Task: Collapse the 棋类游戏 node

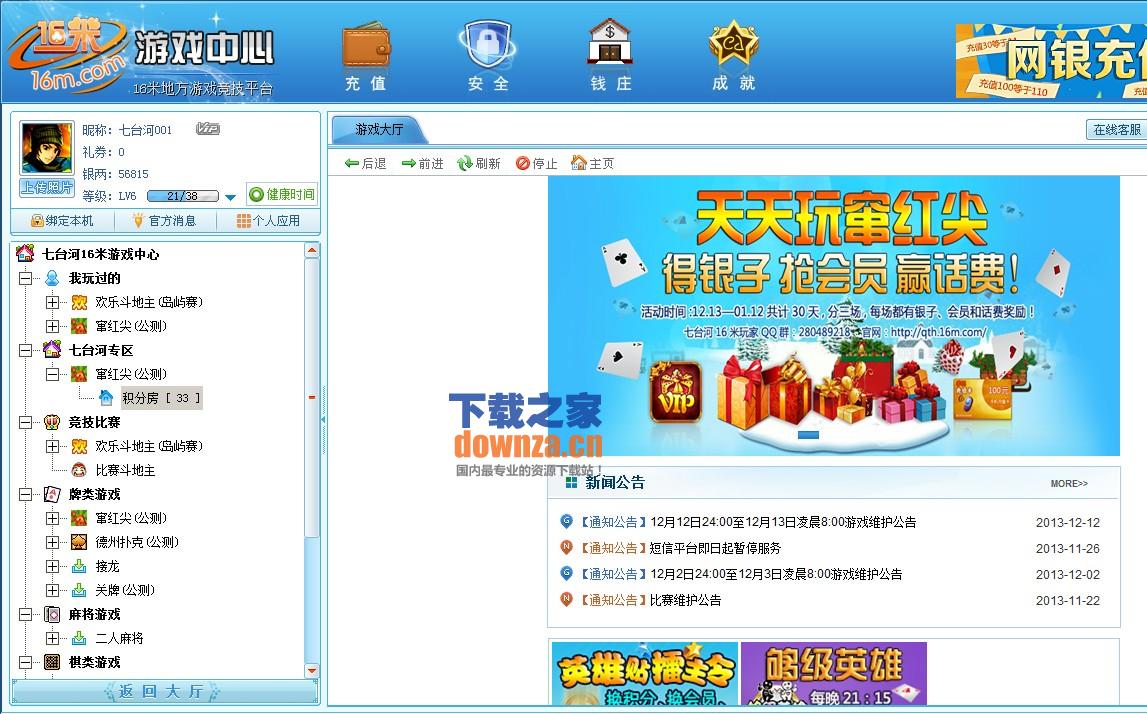Action: click(25, 663)
